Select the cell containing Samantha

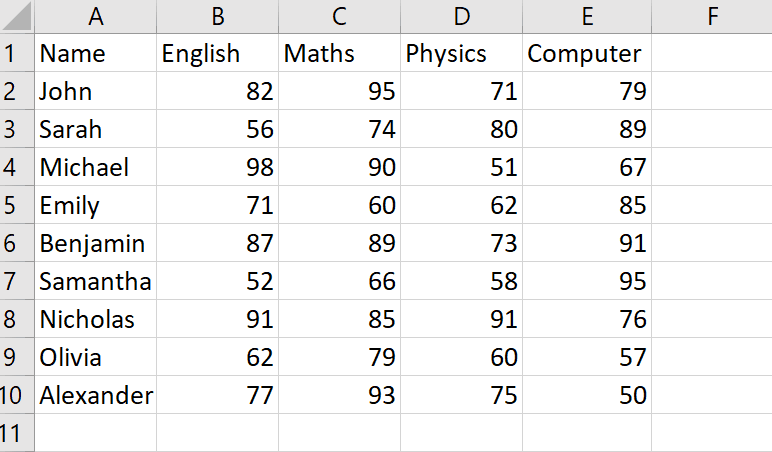pos(96,281)
